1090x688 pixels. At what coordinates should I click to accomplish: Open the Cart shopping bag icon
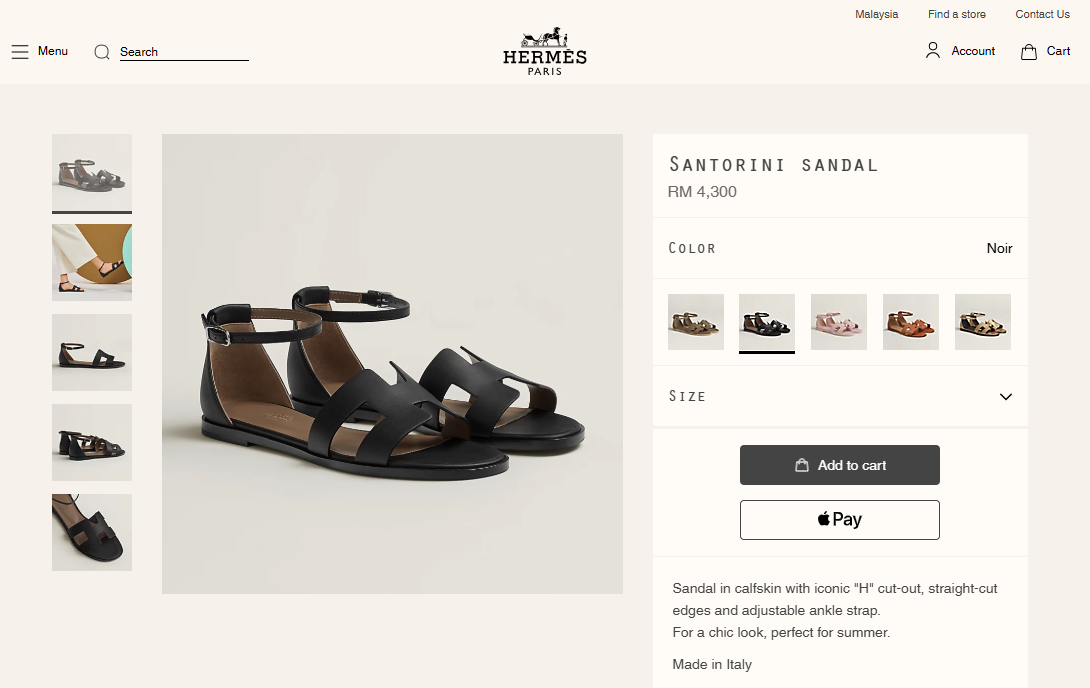(1029, 52)
